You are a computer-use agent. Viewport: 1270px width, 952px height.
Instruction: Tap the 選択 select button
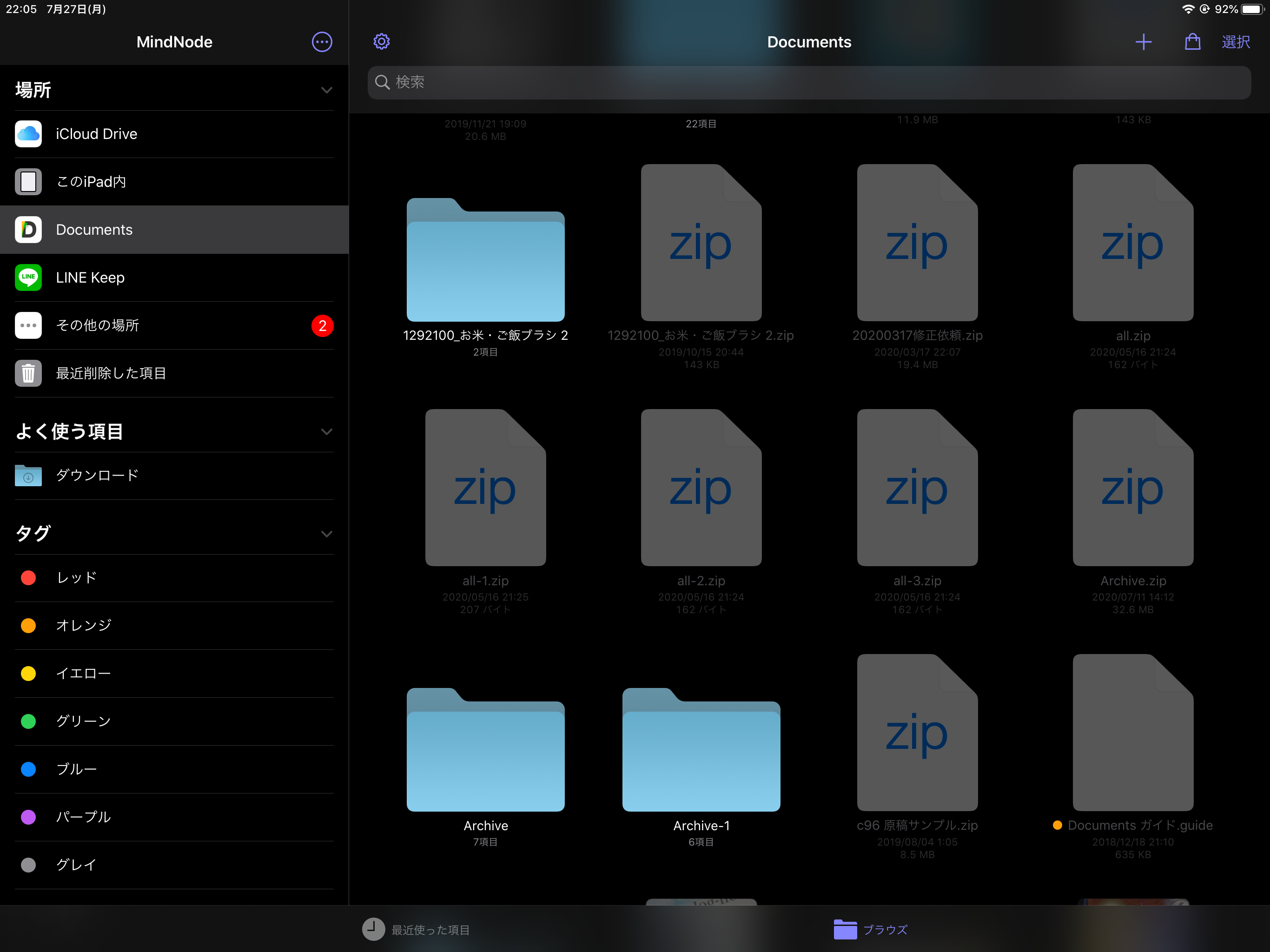click(x=1236, y=42)
